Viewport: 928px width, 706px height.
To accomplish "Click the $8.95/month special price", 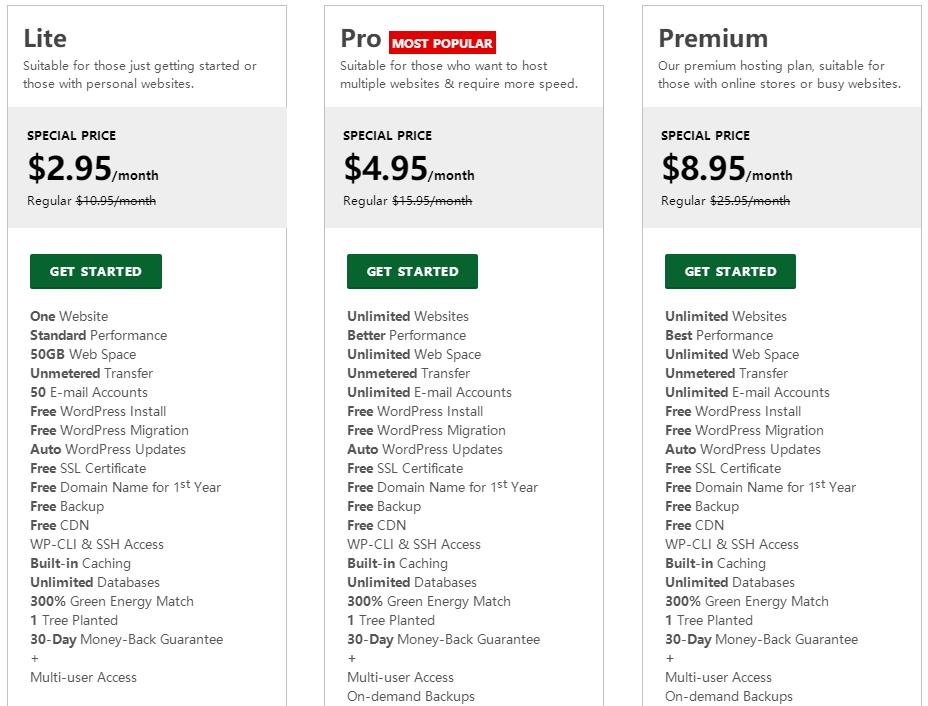I will click(727, 169).
